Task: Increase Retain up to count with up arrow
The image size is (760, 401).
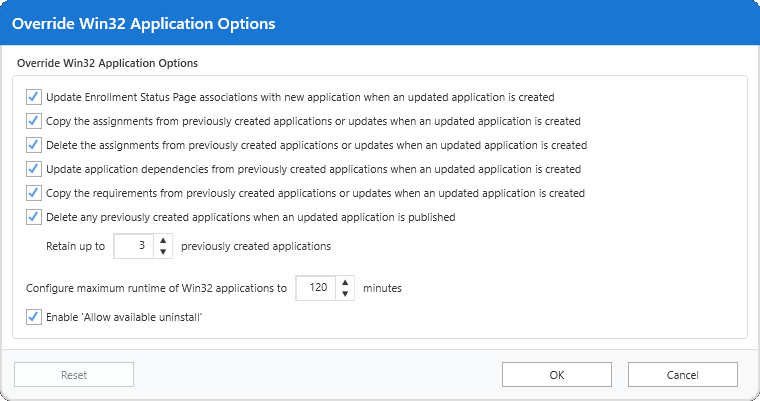Action: tap(163, 241)
